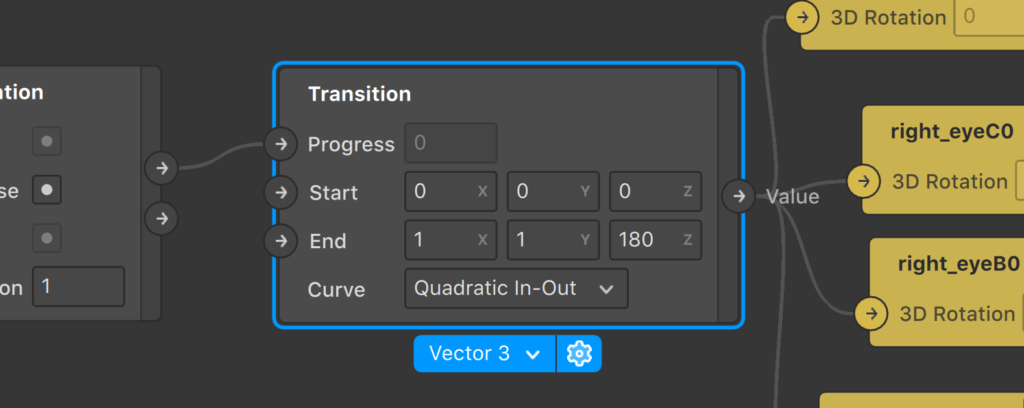Click right_eyeC0 3D Rotation input port
The width and height of the screenshot is (1024, 408).
(x=864, y=181)
